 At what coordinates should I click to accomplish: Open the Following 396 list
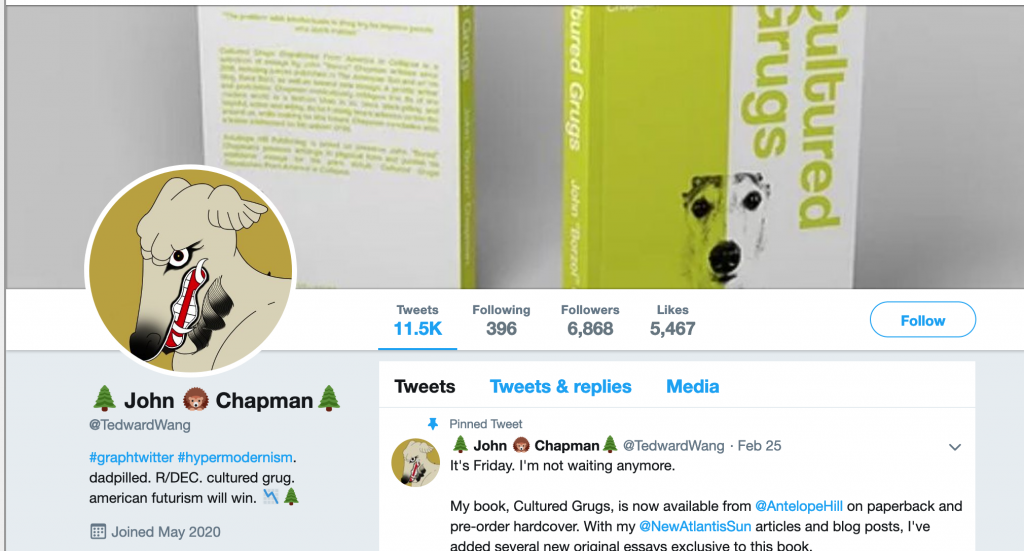click(x=501, y=321)
